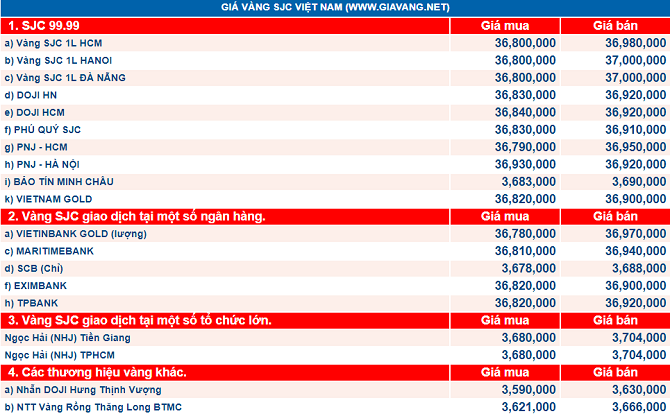Viewport: 670px width, 416px height.
Task: Click Ngọc Hải (NHJ) Tiền Giang row
Action: point(335,338)
